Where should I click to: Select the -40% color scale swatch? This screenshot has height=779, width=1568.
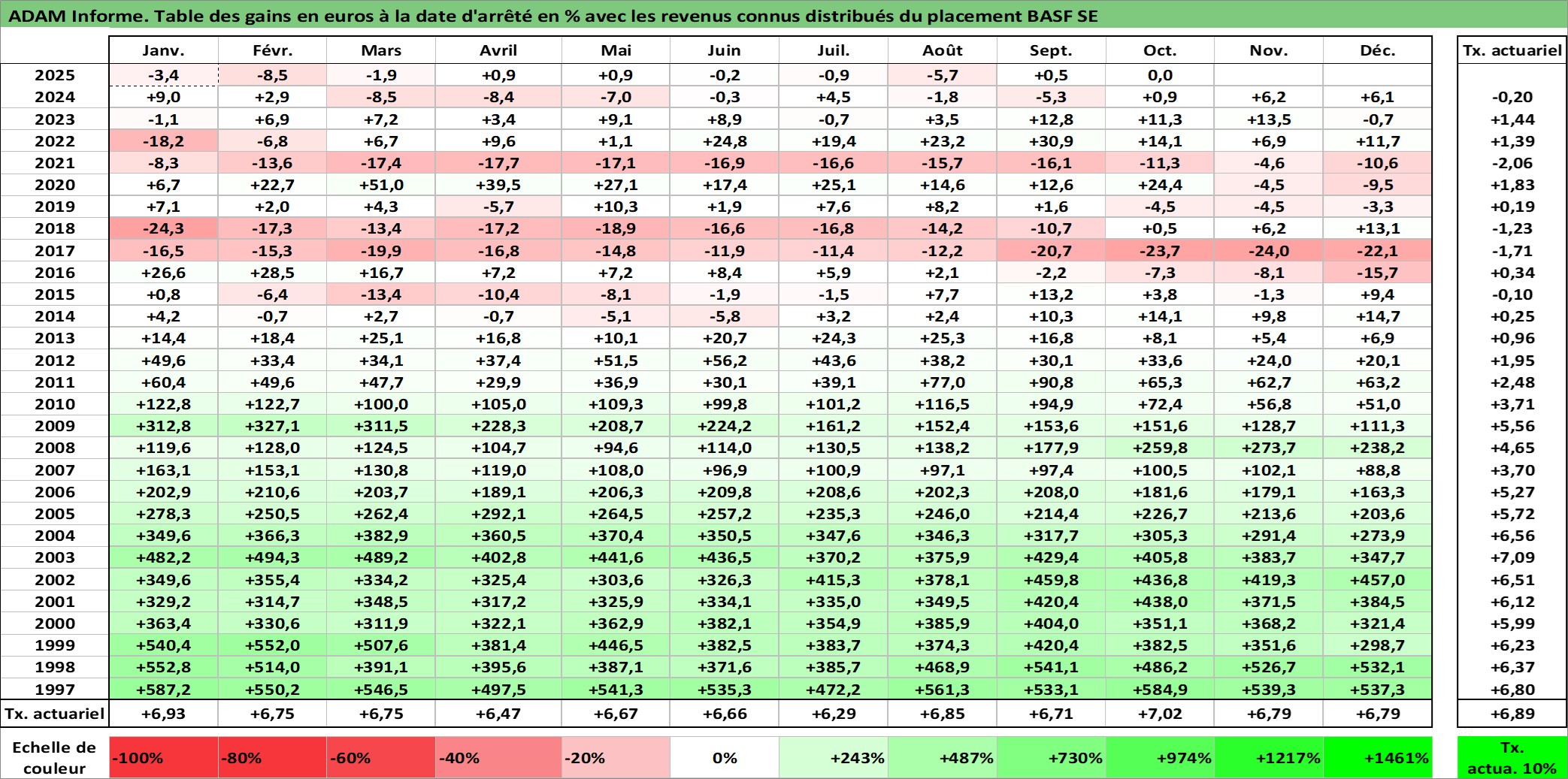498,757
